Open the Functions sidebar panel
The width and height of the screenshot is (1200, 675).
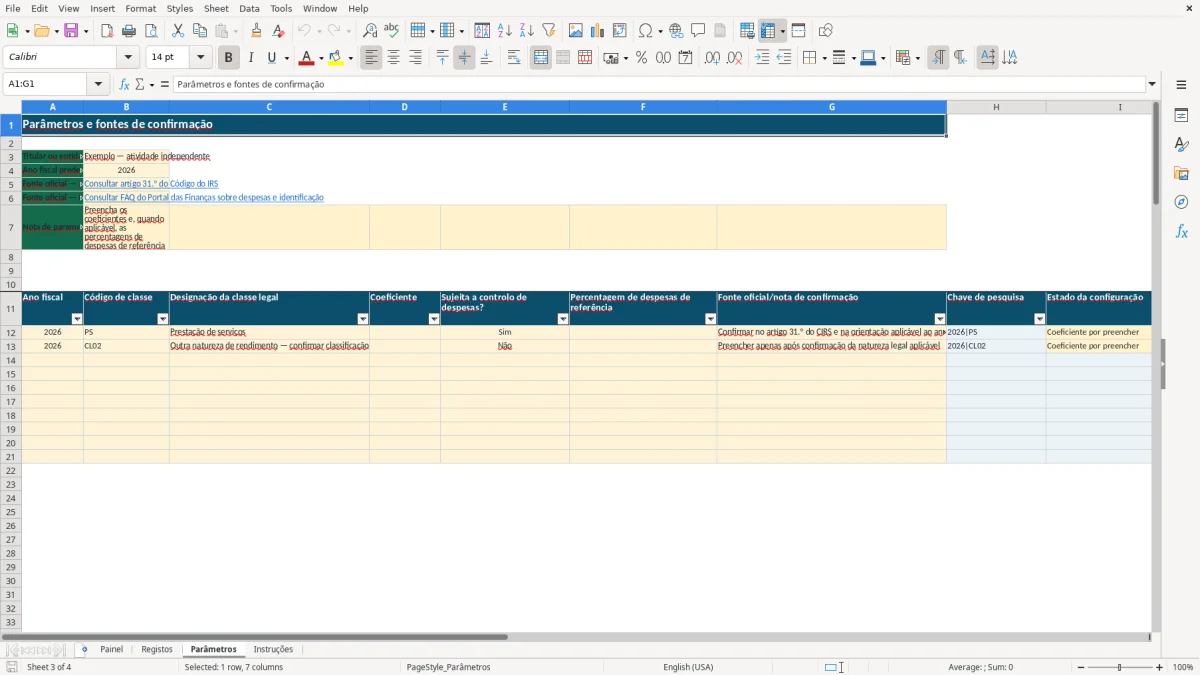[x=1182, y=231]
